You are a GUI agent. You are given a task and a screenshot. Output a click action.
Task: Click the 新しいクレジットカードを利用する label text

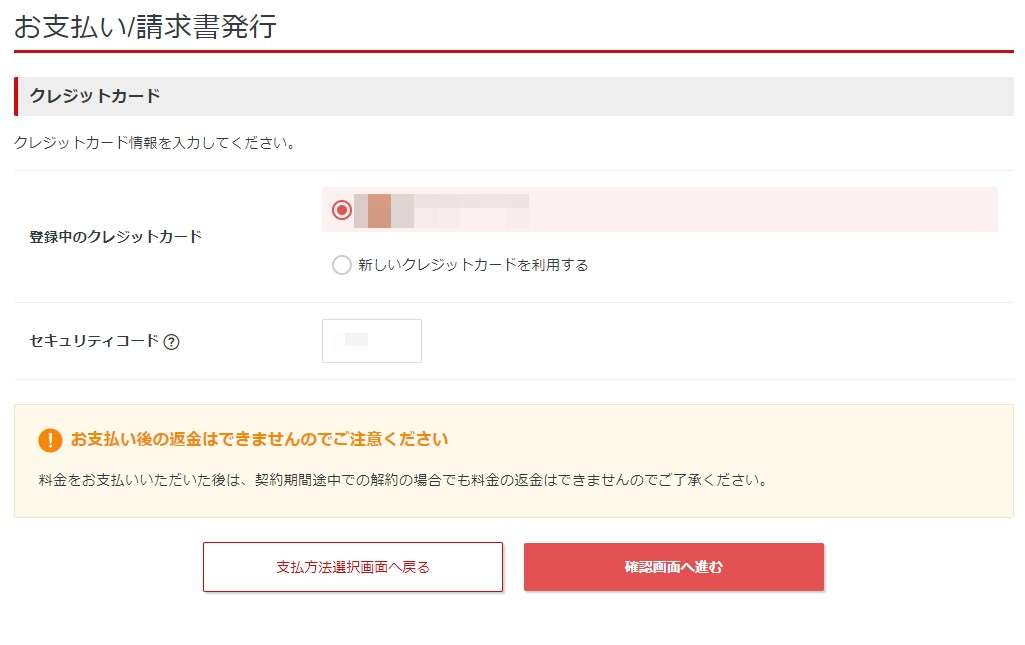point(473,265)
